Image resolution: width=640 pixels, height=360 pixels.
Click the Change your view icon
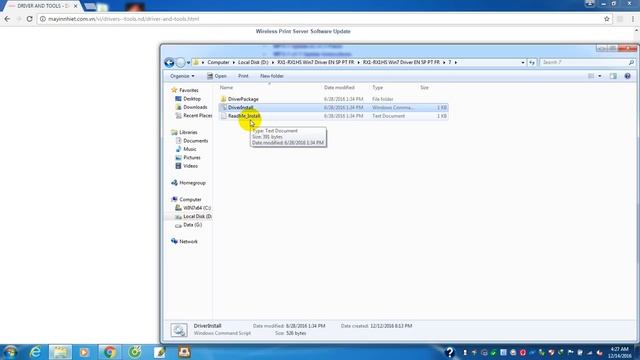coord(591,76)
